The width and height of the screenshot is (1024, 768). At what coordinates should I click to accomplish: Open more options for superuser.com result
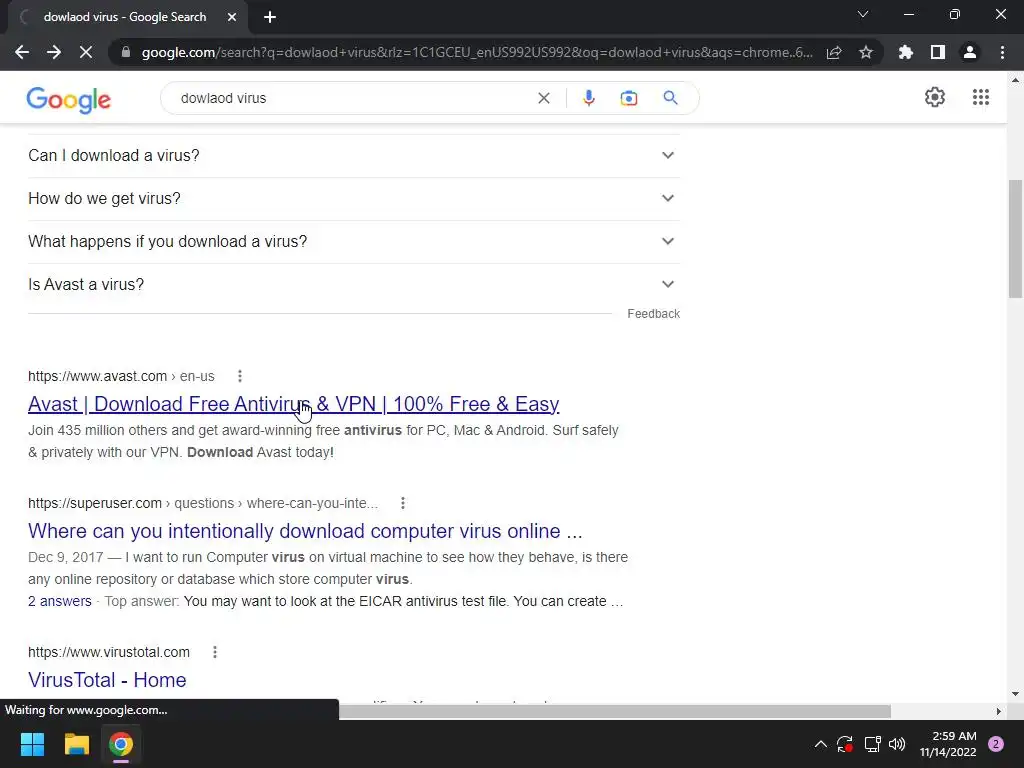click(403, 503)
